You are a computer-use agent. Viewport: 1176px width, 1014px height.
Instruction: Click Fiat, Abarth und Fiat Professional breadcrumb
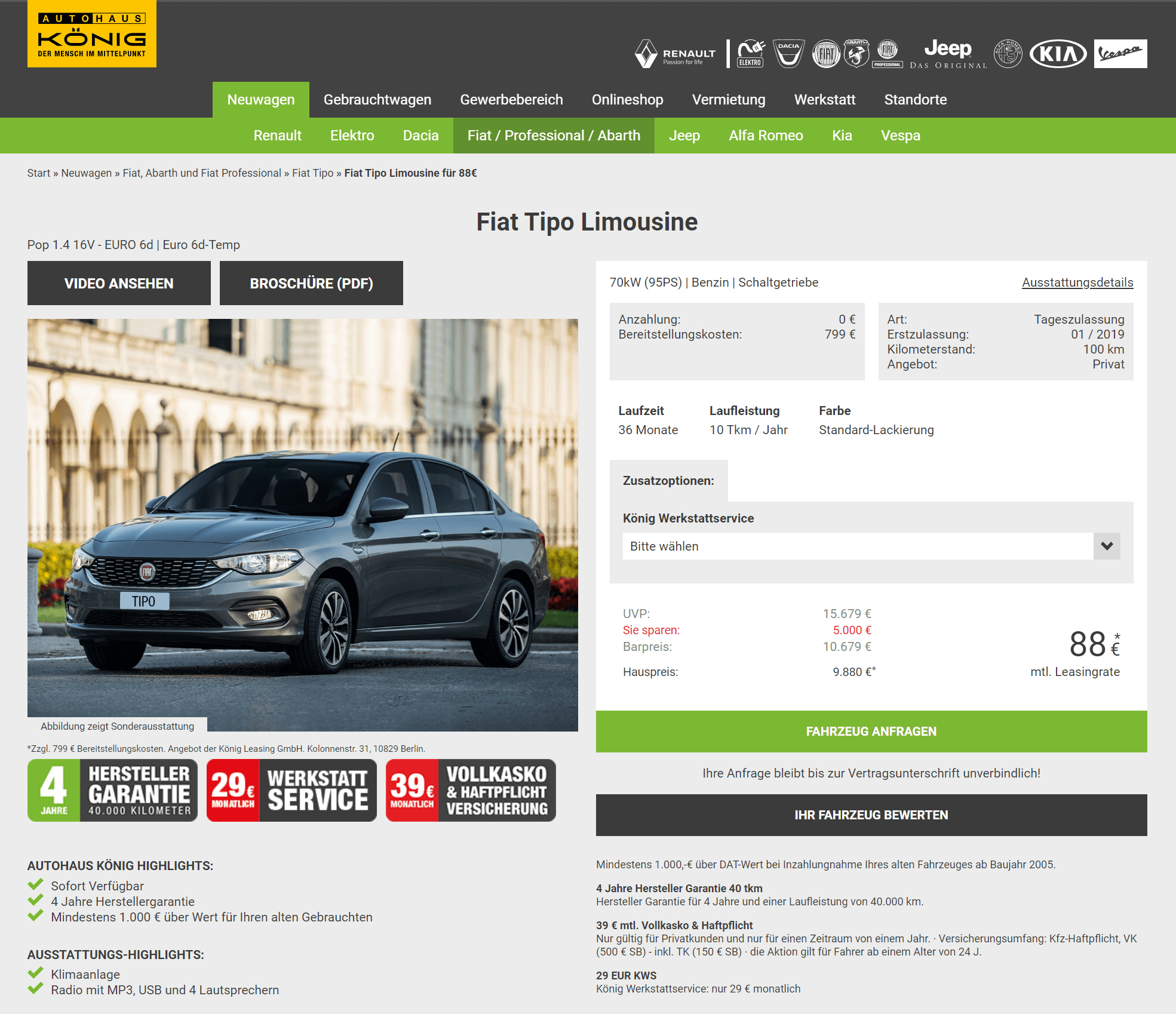[x=202, y=173]
